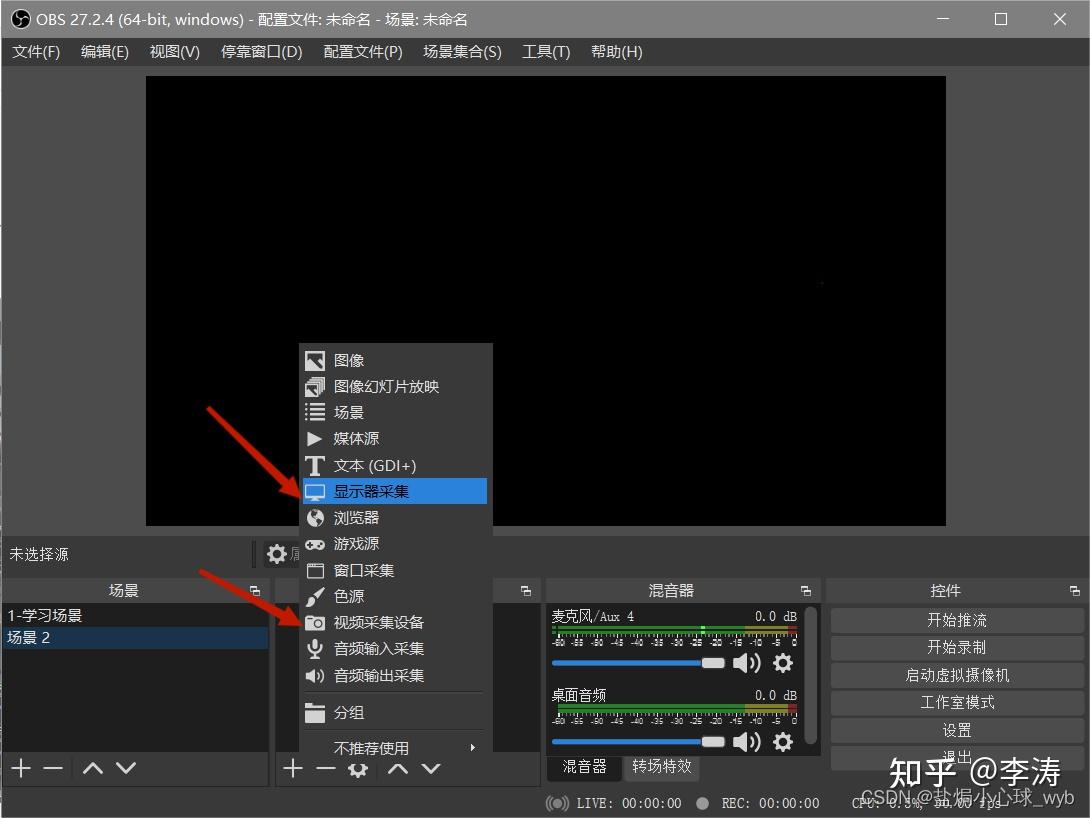Add 窗口采集 window capture
Screen dimensions: 1090x818
point(395,570)
